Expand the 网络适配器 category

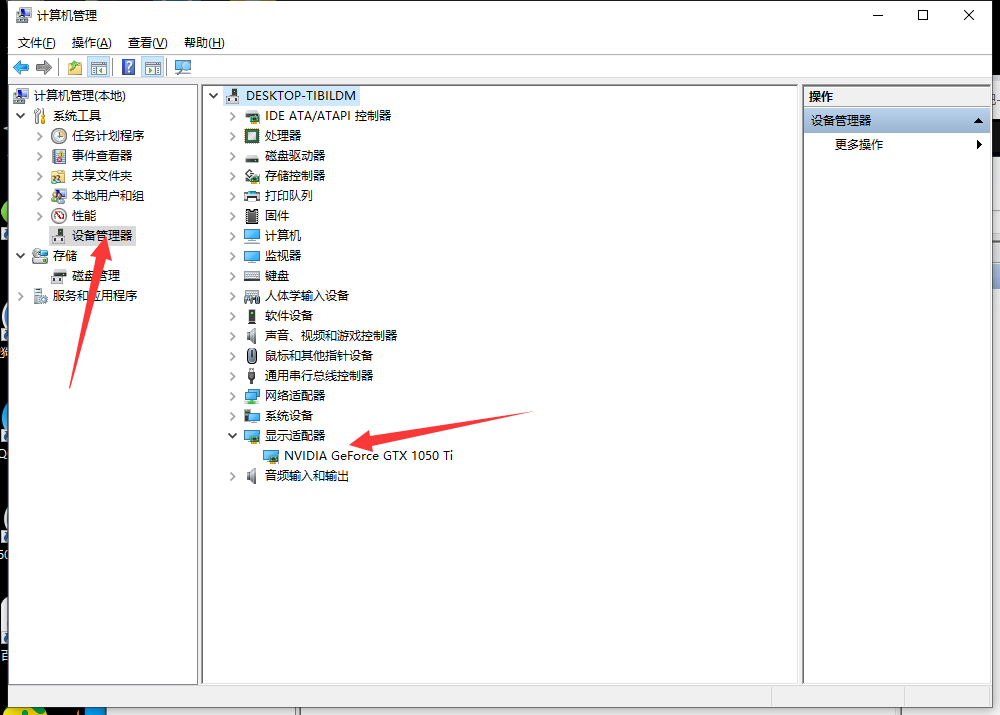pos(233,395)
